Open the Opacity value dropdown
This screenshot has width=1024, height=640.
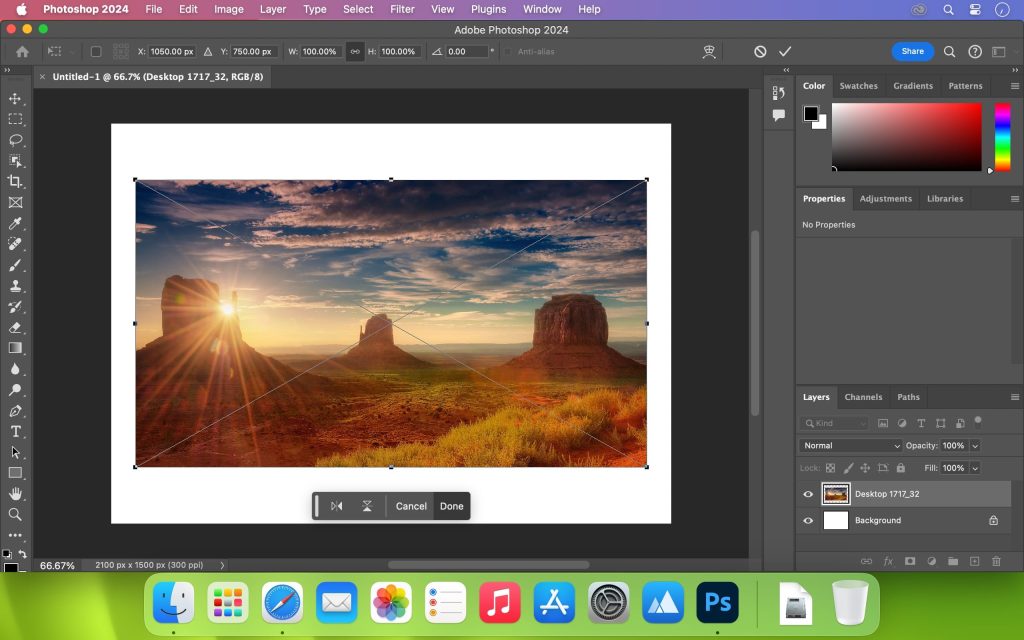975,445
